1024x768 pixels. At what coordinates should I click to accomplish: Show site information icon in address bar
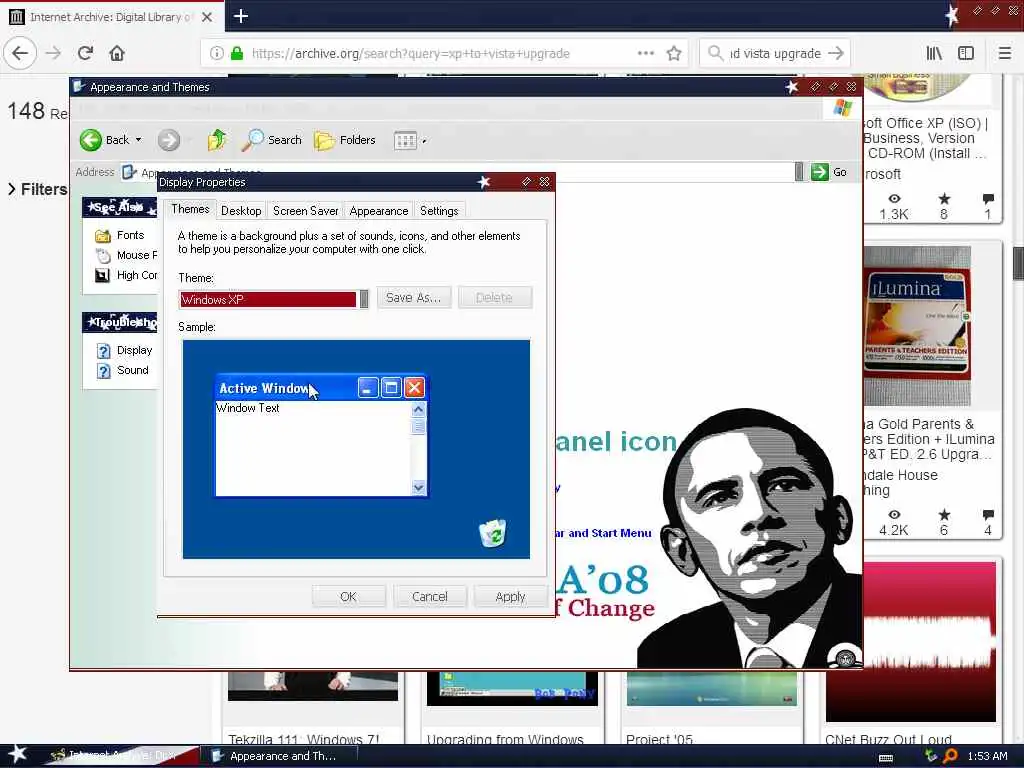[x=217, y=54]
